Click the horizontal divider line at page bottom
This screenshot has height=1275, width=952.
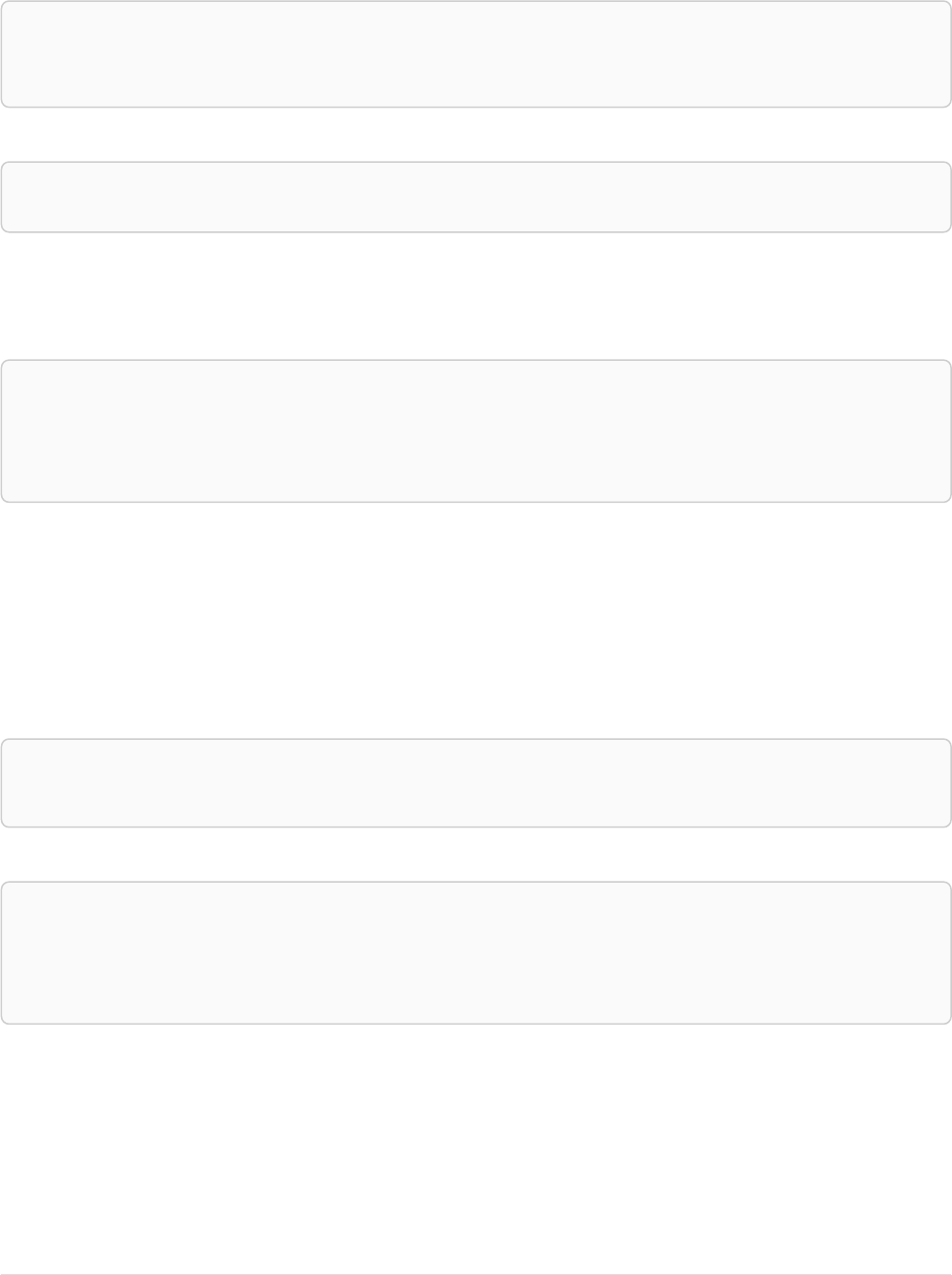point(476,1274)
